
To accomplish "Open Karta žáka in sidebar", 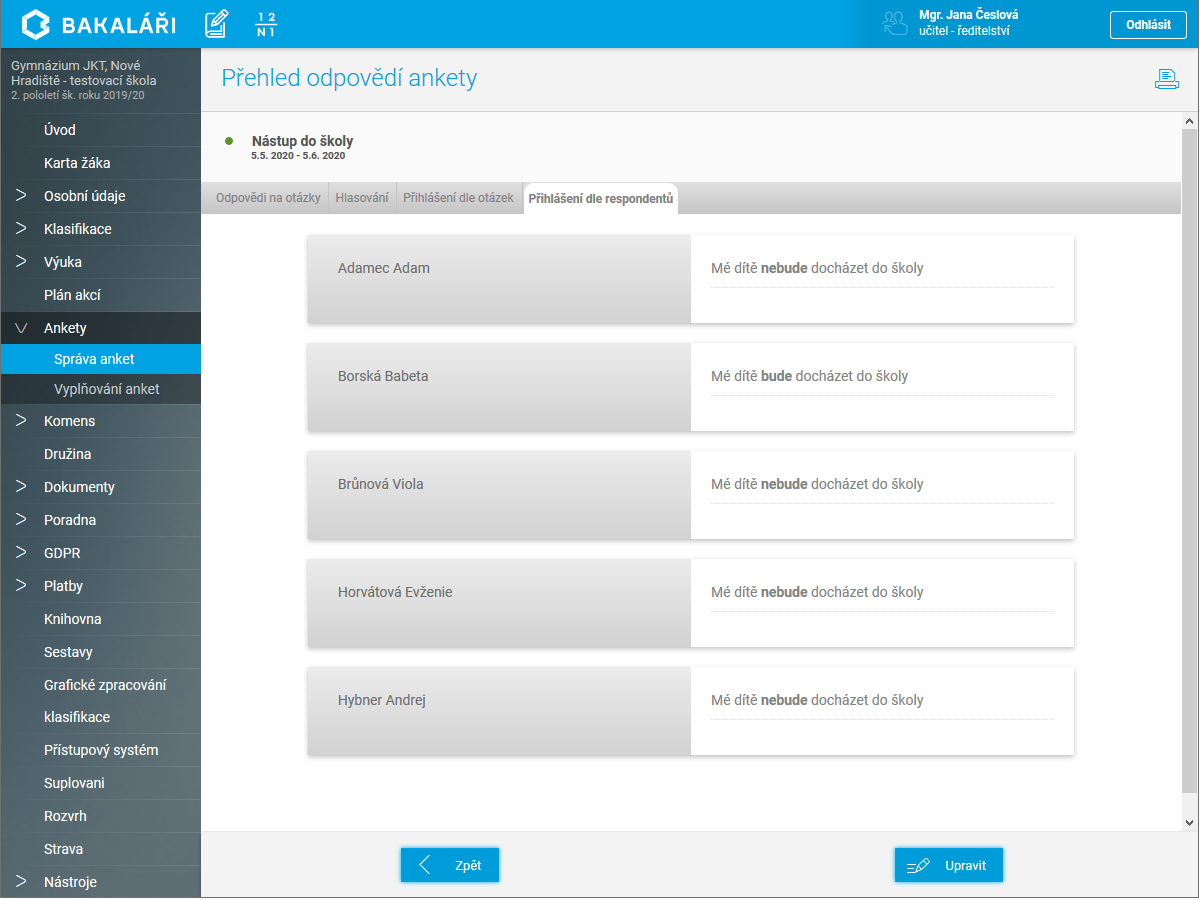I will (100, 163).
